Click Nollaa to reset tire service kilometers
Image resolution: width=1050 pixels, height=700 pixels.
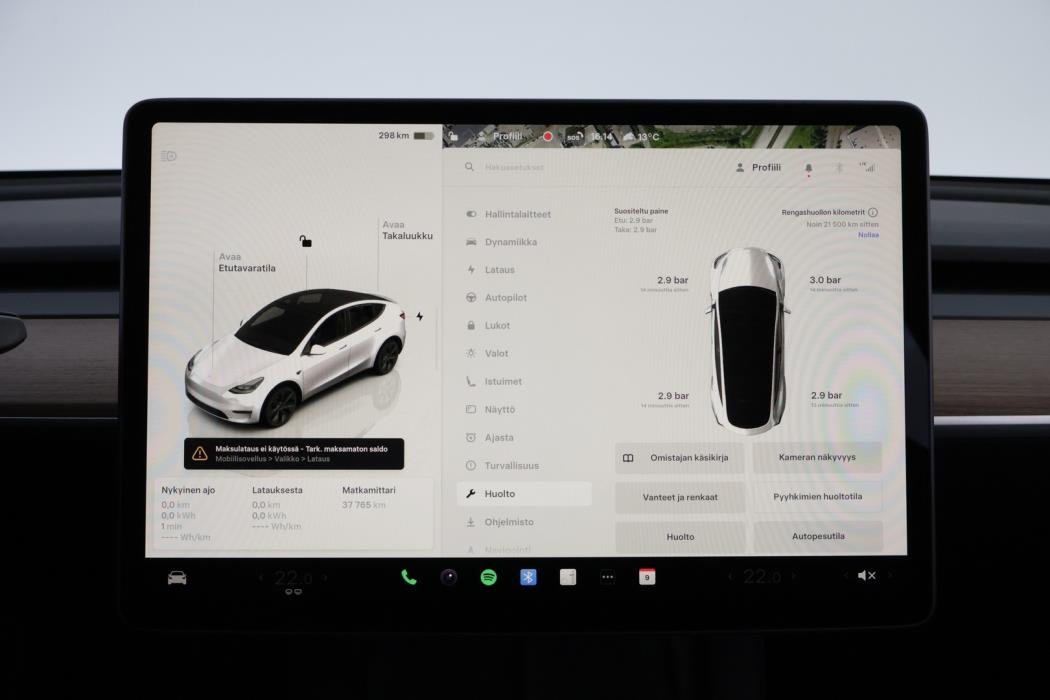click(868, 234)
